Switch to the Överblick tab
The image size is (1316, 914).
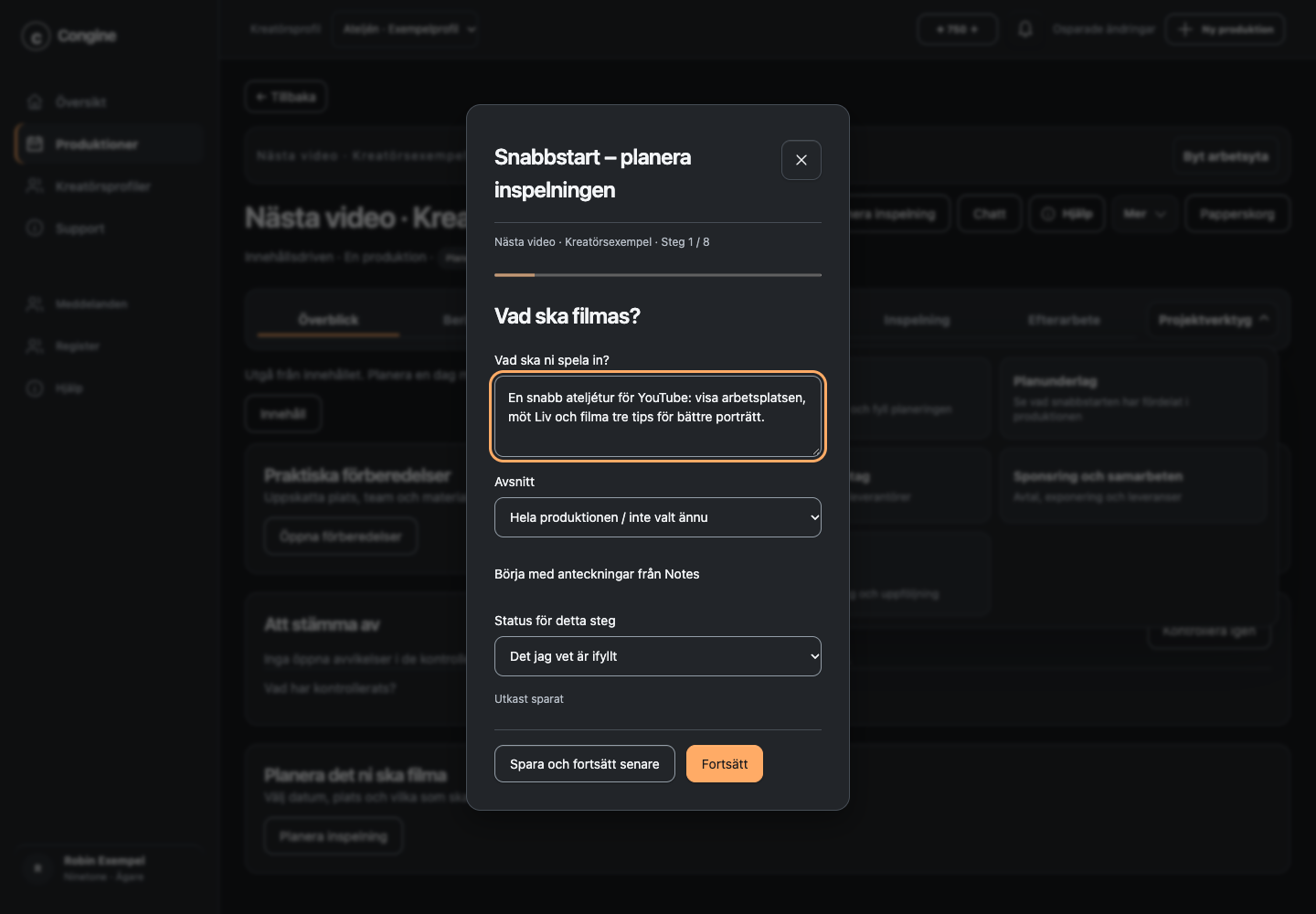coord(328,320)
